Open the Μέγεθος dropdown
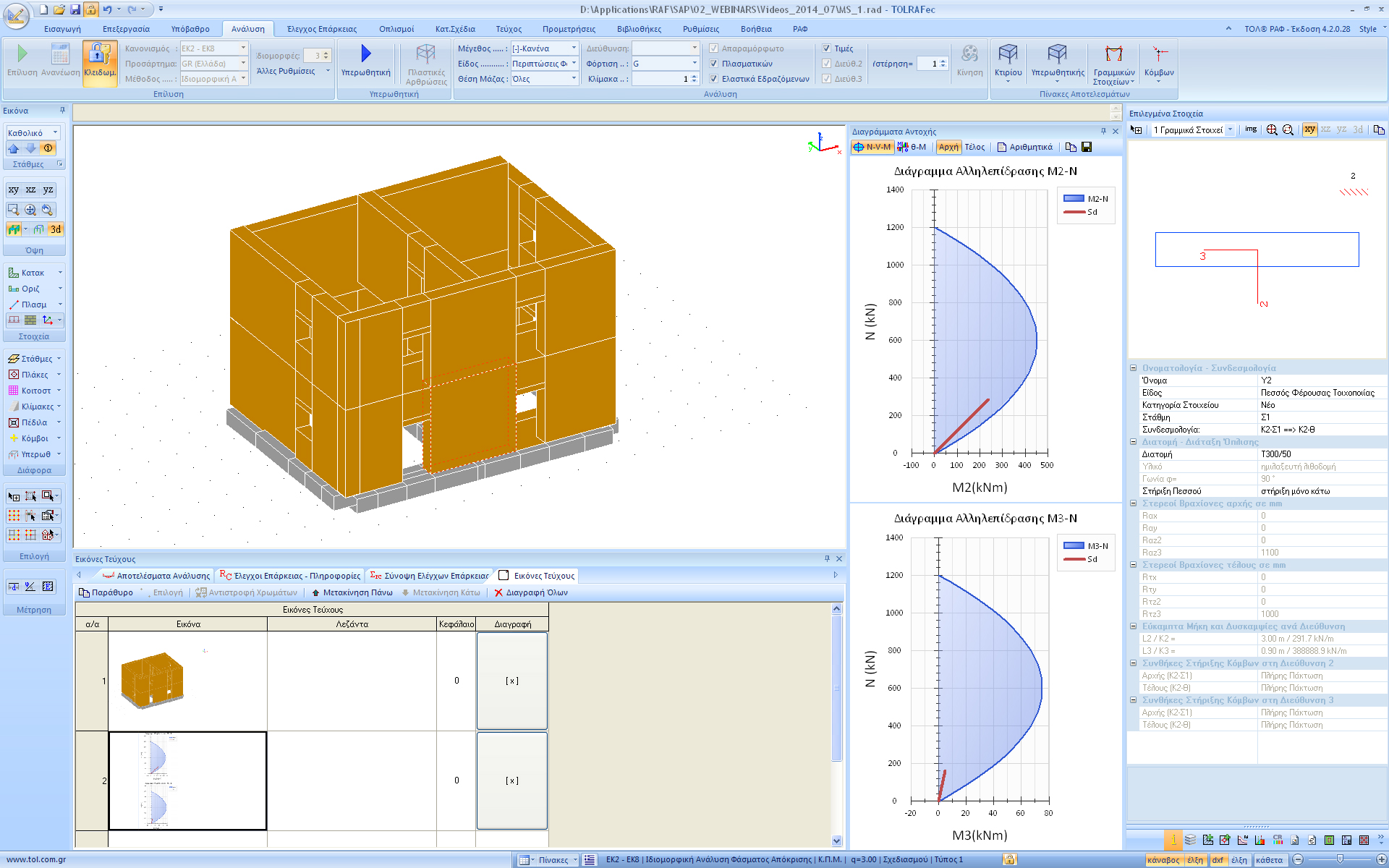 coord(574,48)
